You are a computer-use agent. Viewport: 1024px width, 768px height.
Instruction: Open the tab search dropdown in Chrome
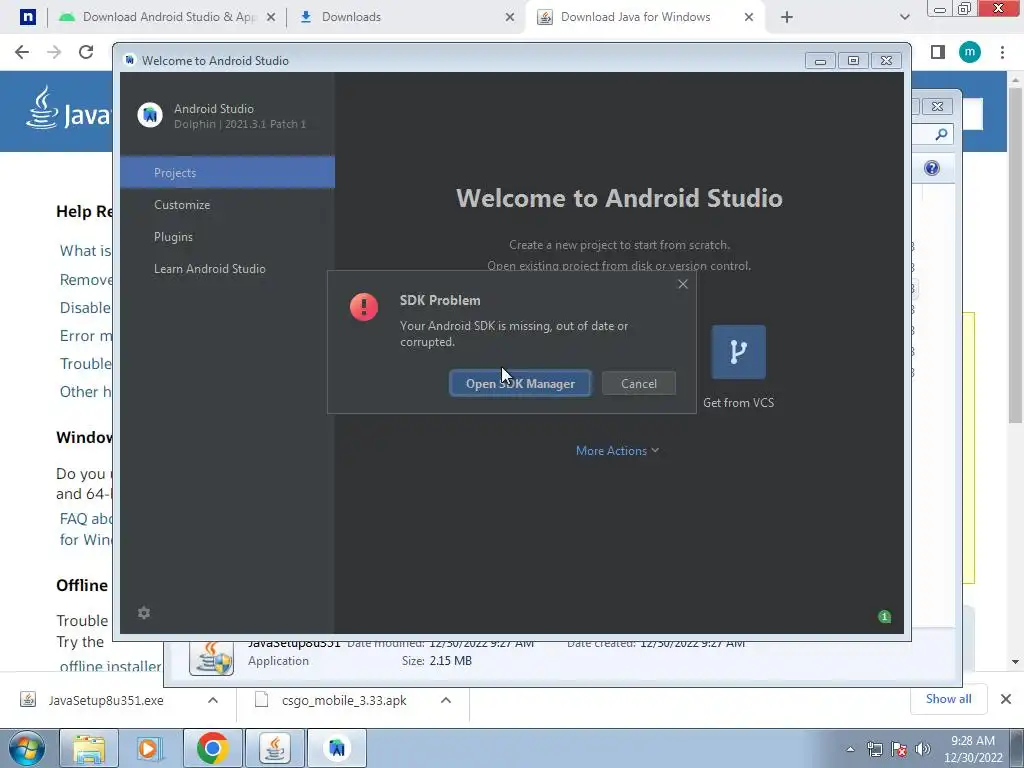click(904, 17)
